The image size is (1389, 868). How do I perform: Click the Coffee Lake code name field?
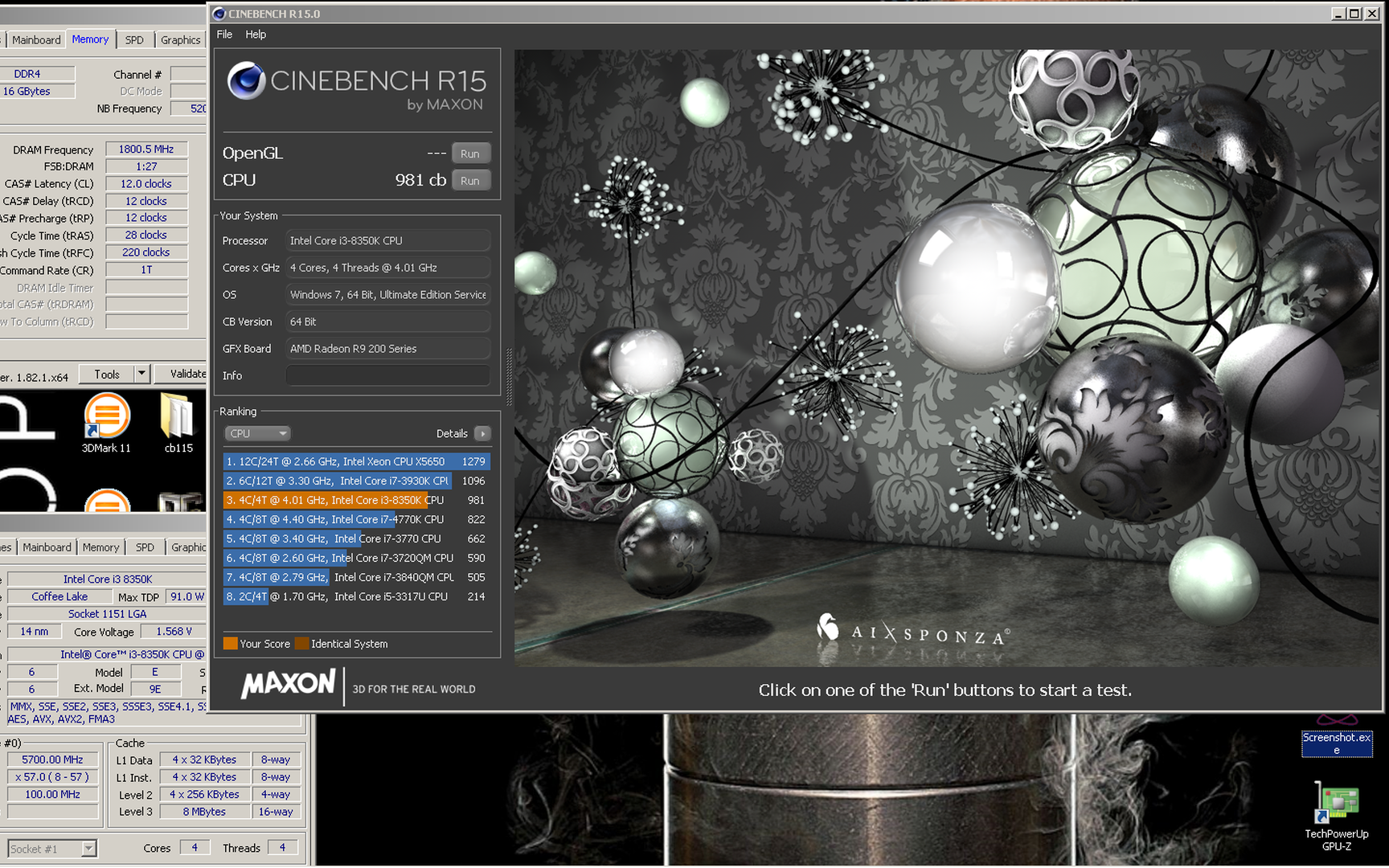(59, 596)
